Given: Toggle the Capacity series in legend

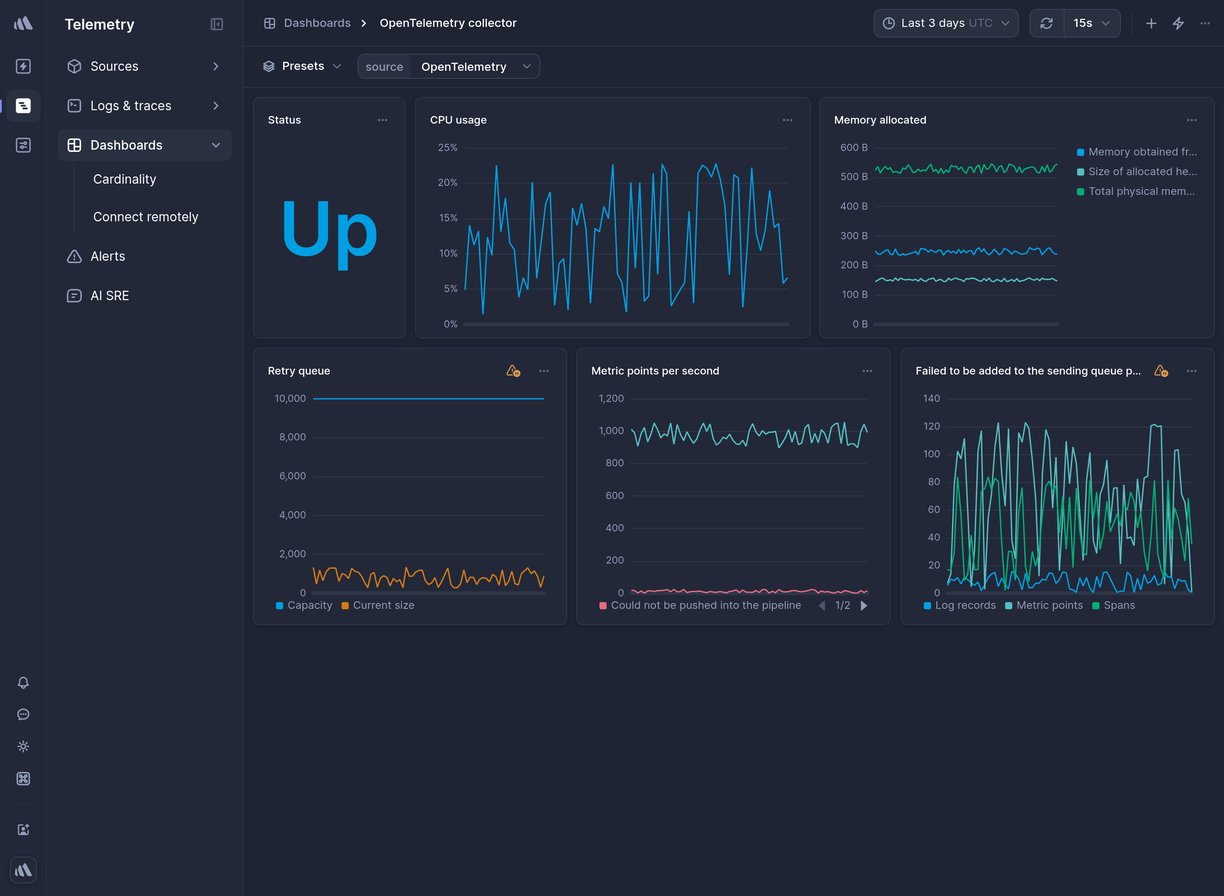Looking at the screenshot, I should pos(303,605).
